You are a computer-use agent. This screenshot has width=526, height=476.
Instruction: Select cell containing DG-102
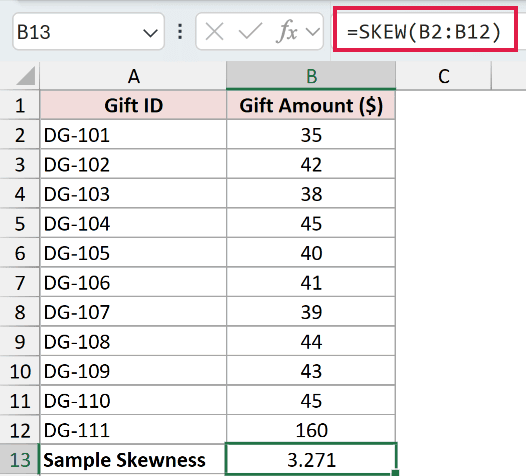pos(133,164)
